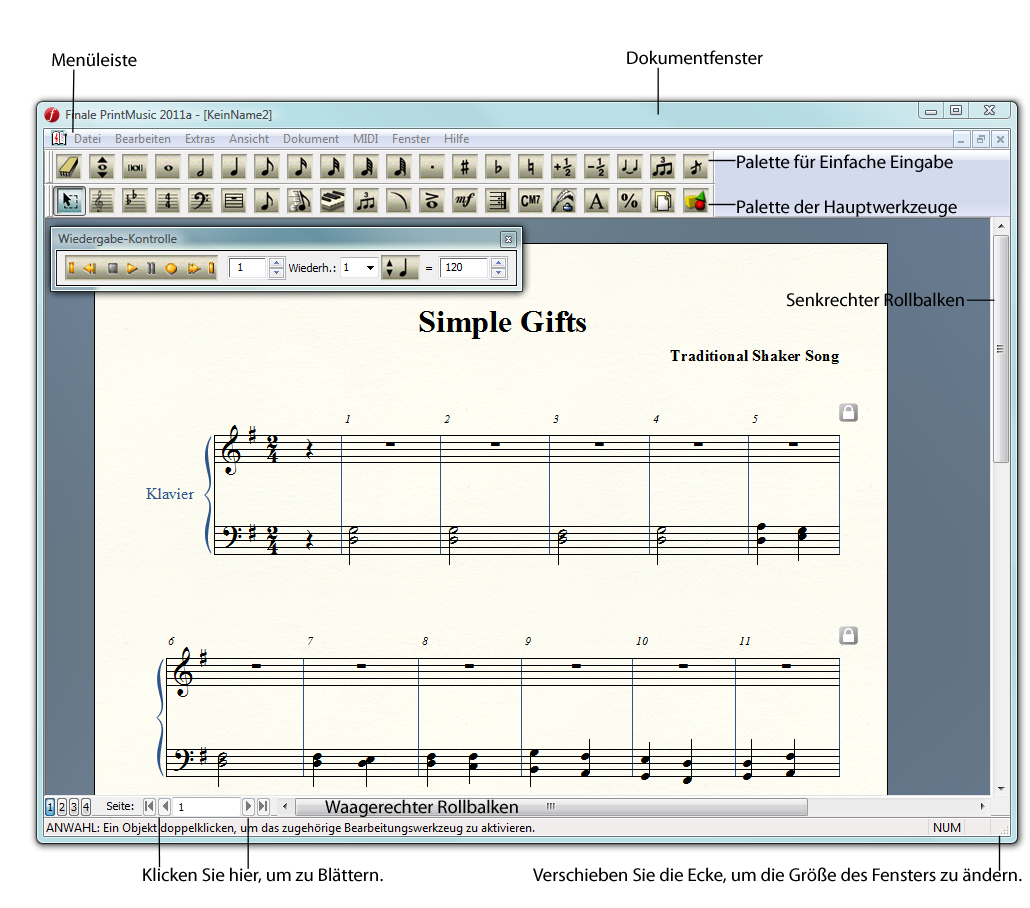
Task: Select the Time Signature tool
Action: [x=168, y=201]
